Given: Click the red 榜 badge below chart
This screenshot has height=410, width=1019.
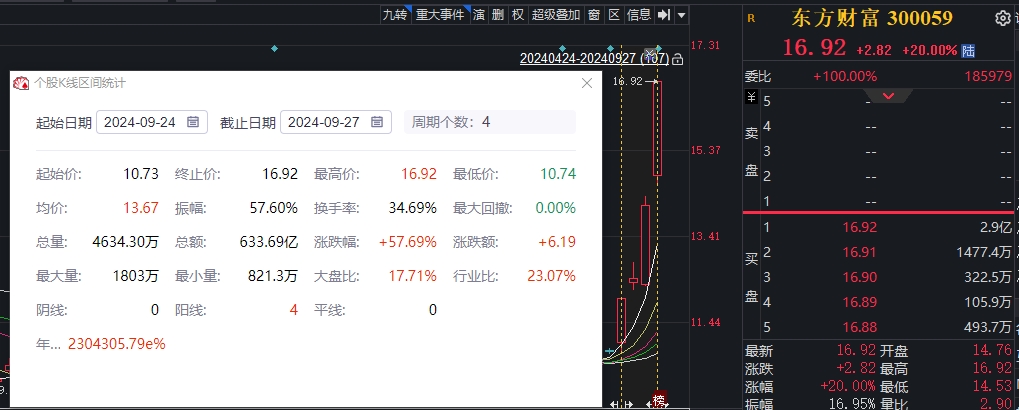Looking at the screenshot, I should 658,401.
